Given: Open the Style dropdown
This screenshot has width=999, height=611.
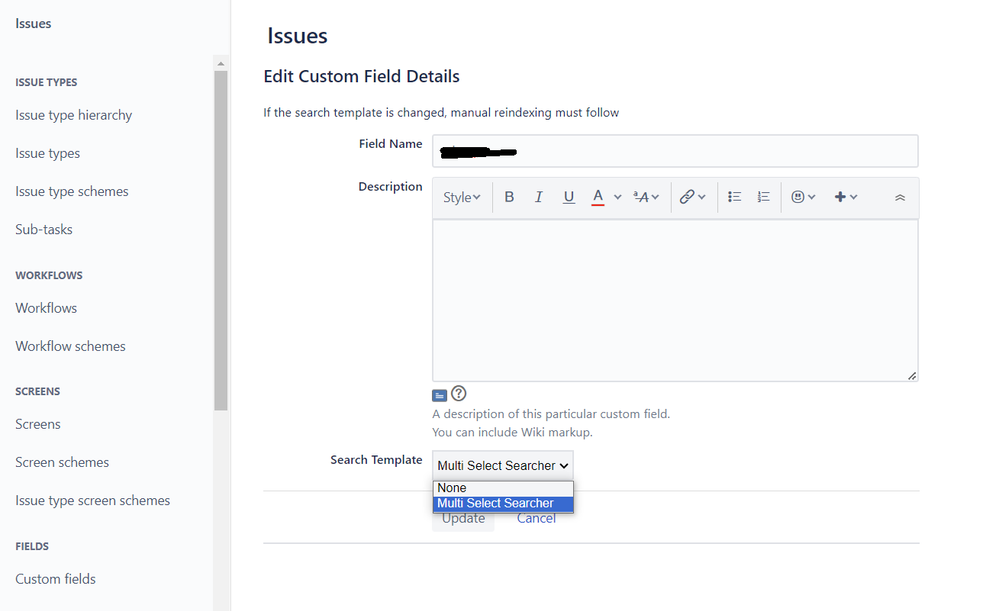Looking at the screenshot, I should (461, 198).
